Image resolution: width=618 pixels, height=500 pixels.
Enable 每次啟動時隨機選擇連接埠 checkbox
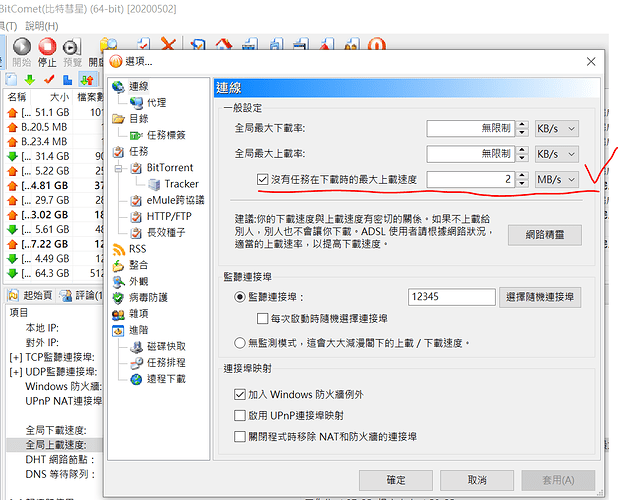tap(262, 318)
